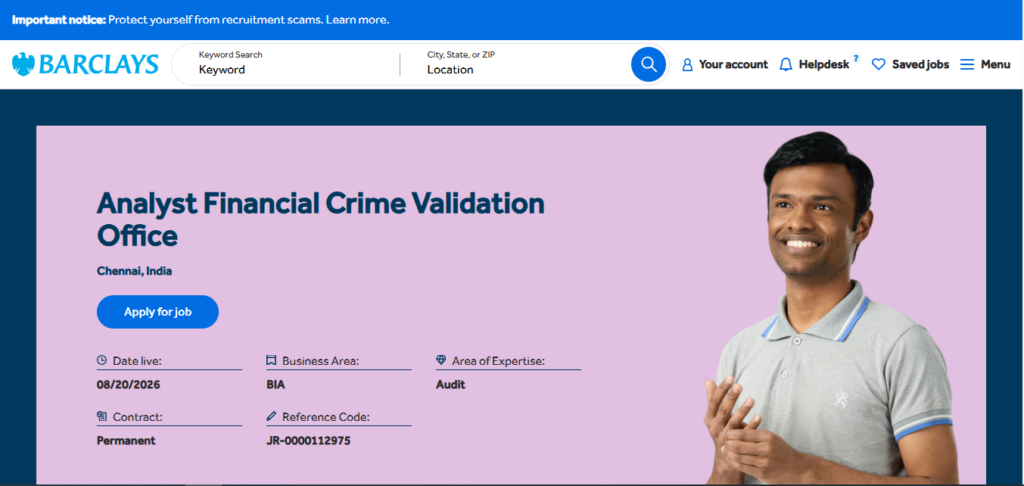Click the reference code JR-0000112975
1024x486 pixels.
308,440
